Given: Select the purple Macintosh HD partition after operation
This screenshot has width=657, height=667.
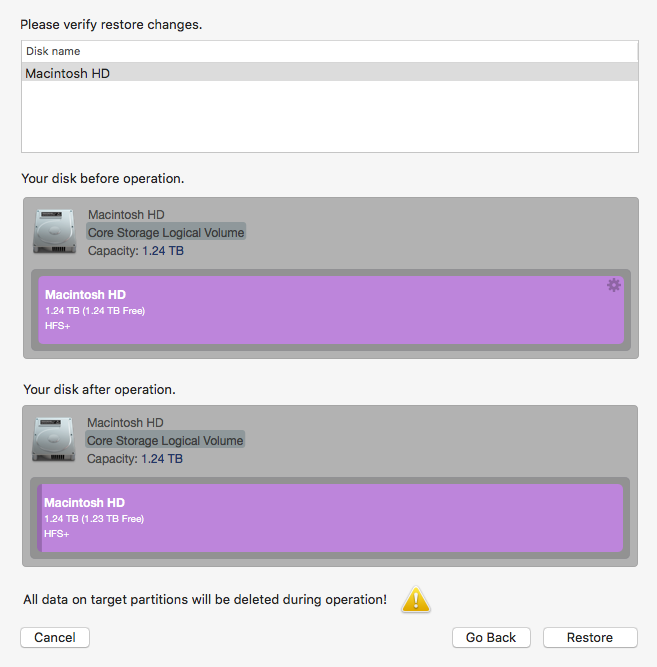Looking at the screenshot, I should [x=330, y=518].
